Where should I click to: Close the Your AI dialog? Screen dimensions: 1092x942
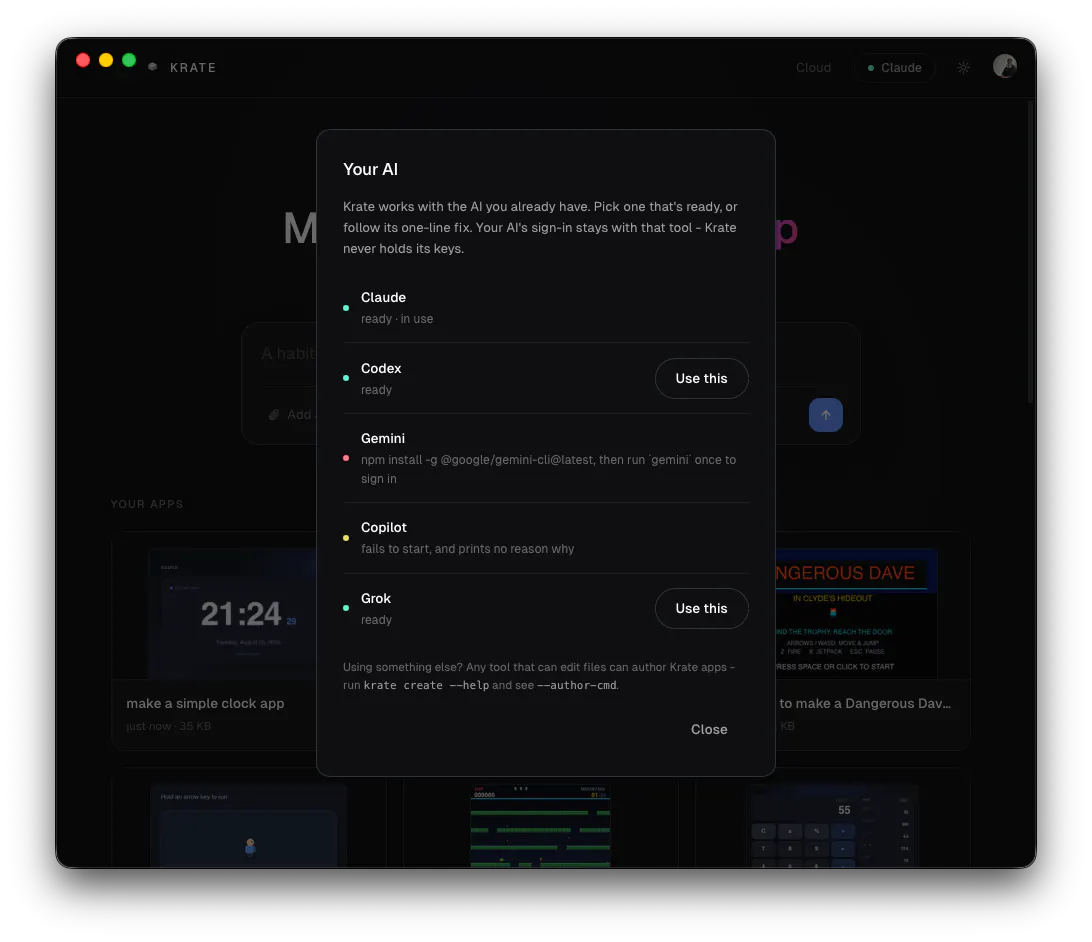coord(709,729)
